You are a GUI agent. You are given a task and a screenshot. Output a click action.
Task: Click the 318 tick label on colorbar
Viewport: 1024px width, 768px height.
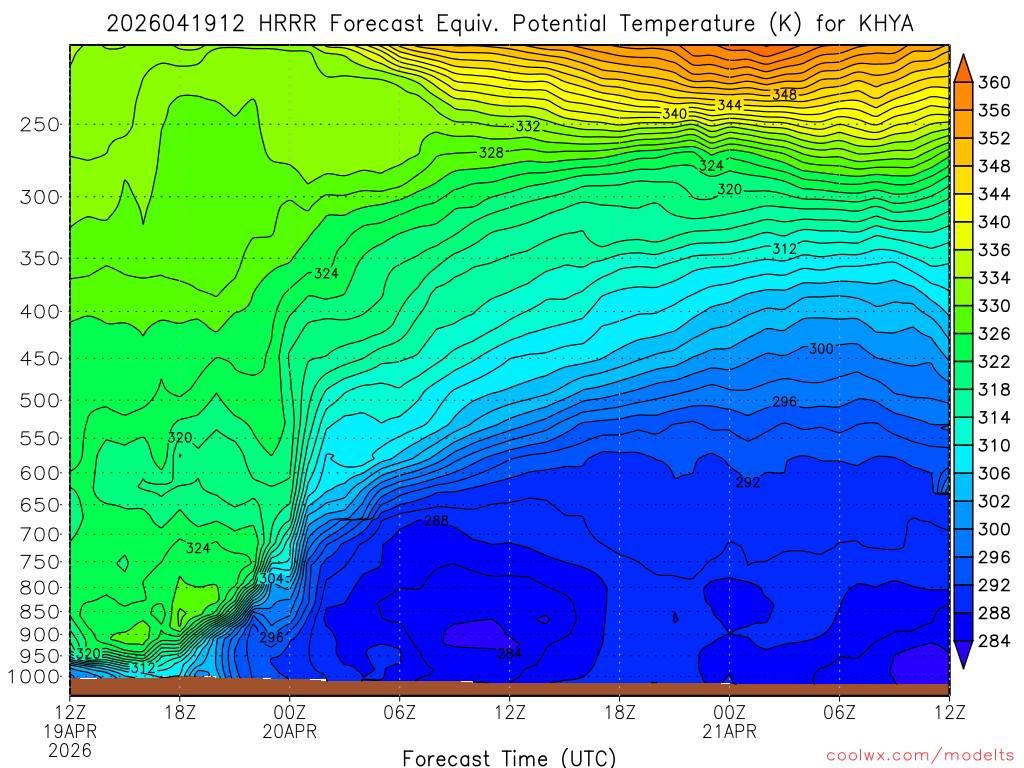(993, 390)
